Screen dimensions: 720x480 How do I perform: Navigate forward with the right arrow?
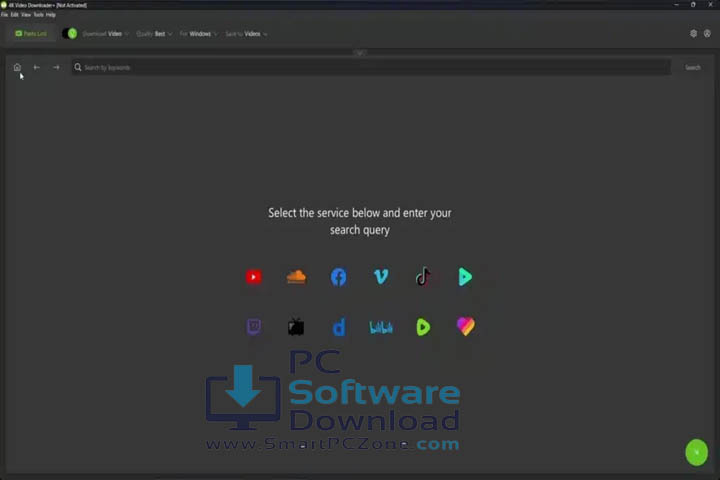pyautogui.click(x=56, y=67)
